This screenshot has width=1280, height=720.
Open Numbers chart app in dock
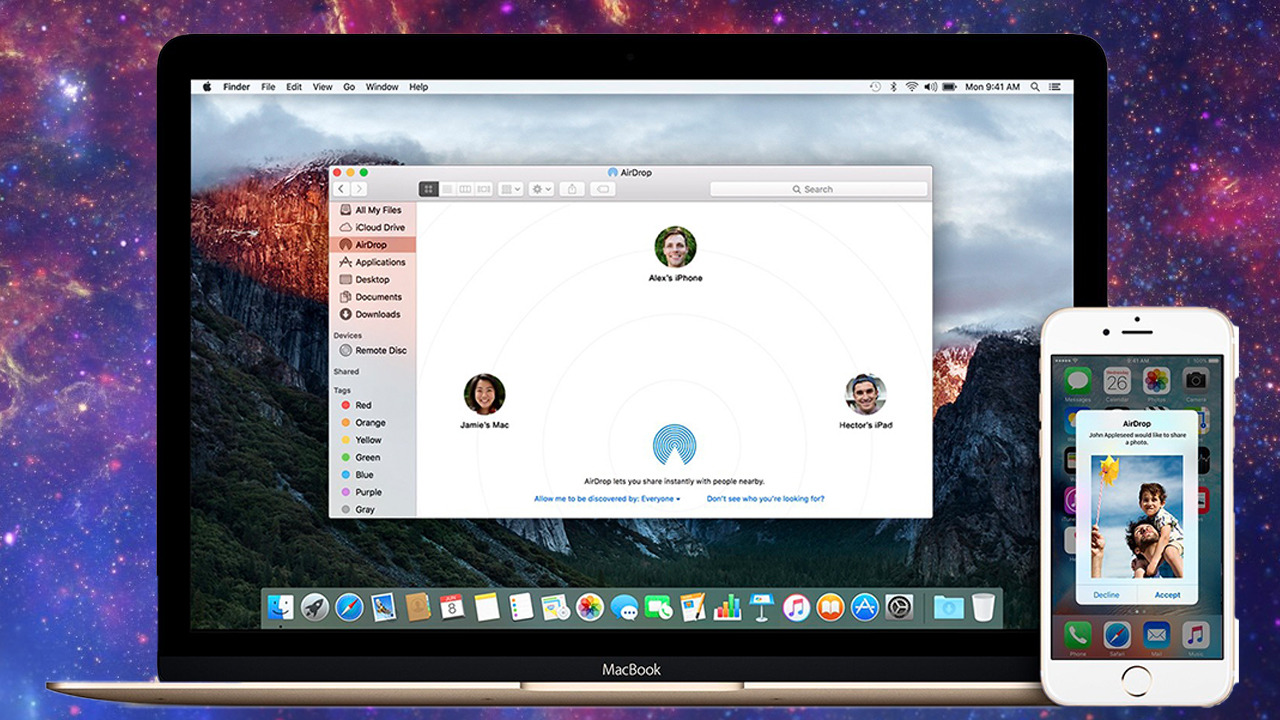727,606
